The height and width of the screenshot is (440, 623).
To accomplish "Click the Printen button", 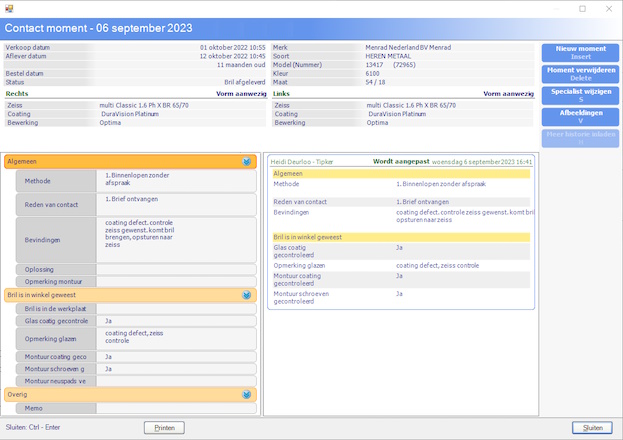I will click(164, 428).
